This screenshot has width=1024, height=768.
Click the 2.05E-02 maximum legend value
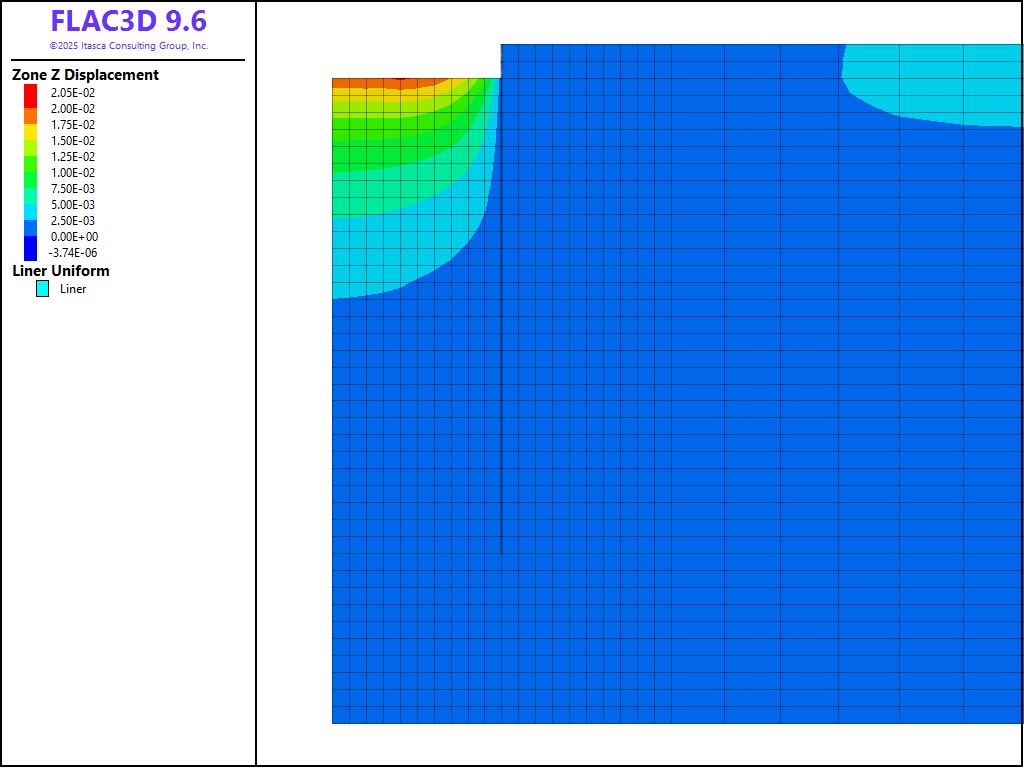[73, 93]
